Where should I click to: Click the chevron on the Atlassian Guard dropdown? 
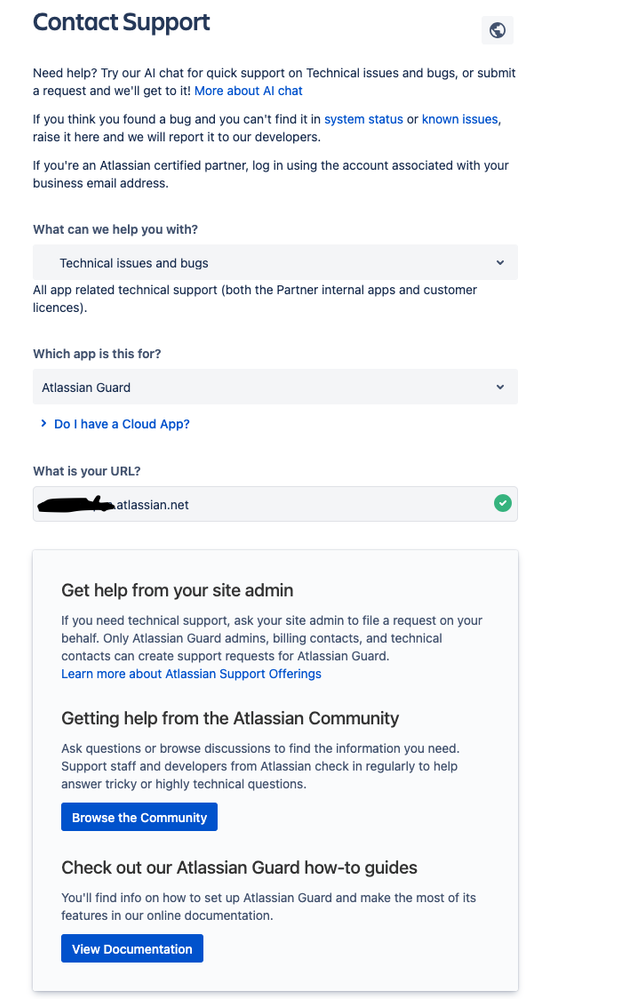click(500, 387)
